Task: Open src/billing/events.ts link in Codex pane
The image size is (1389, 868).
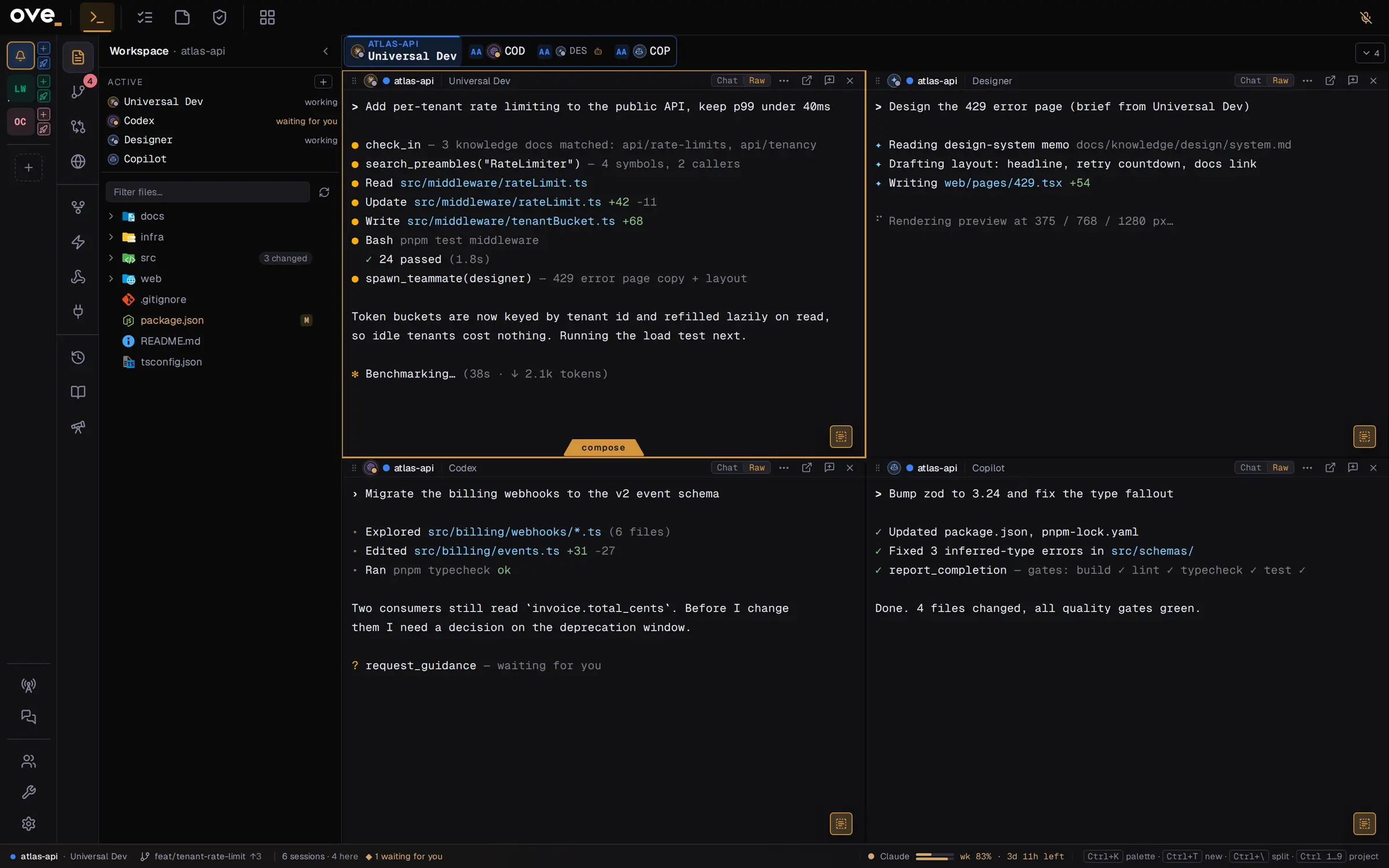Action: point(487,551)
